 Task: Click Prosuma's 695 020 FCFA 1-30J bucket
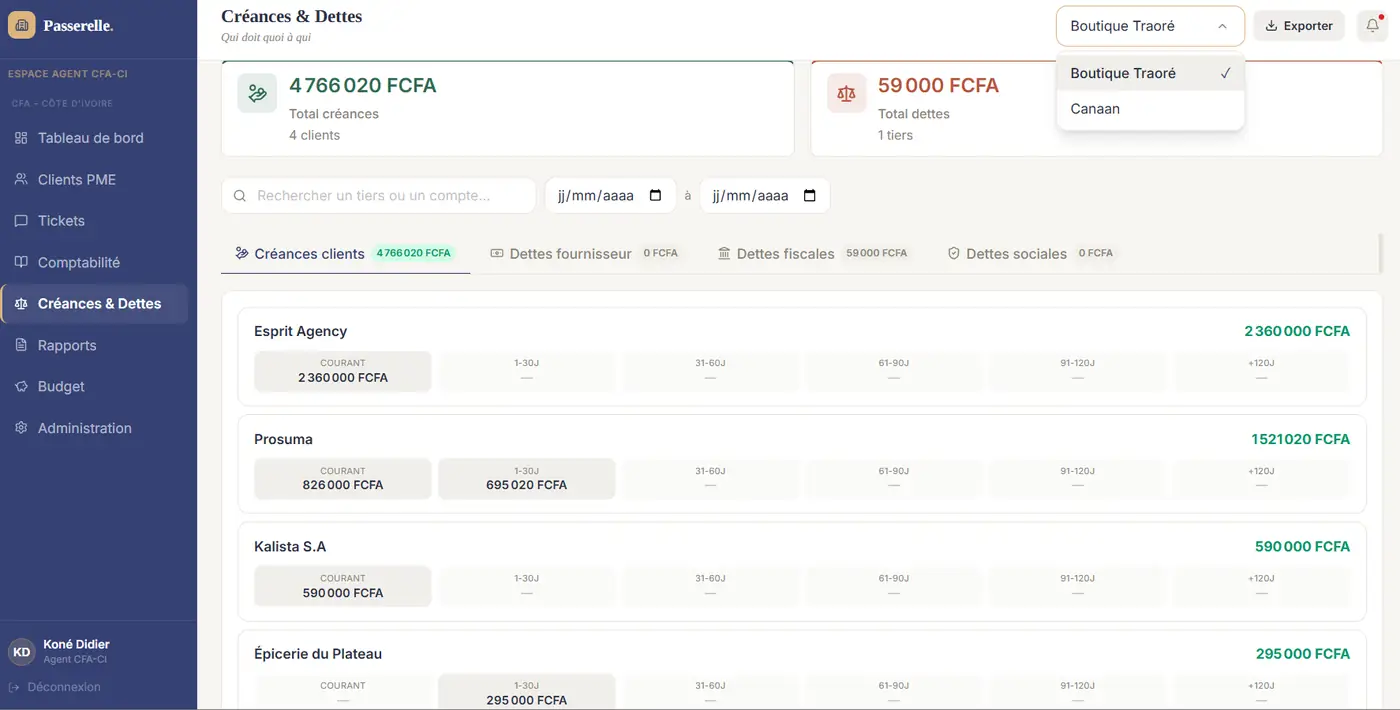tap(526, 479)
